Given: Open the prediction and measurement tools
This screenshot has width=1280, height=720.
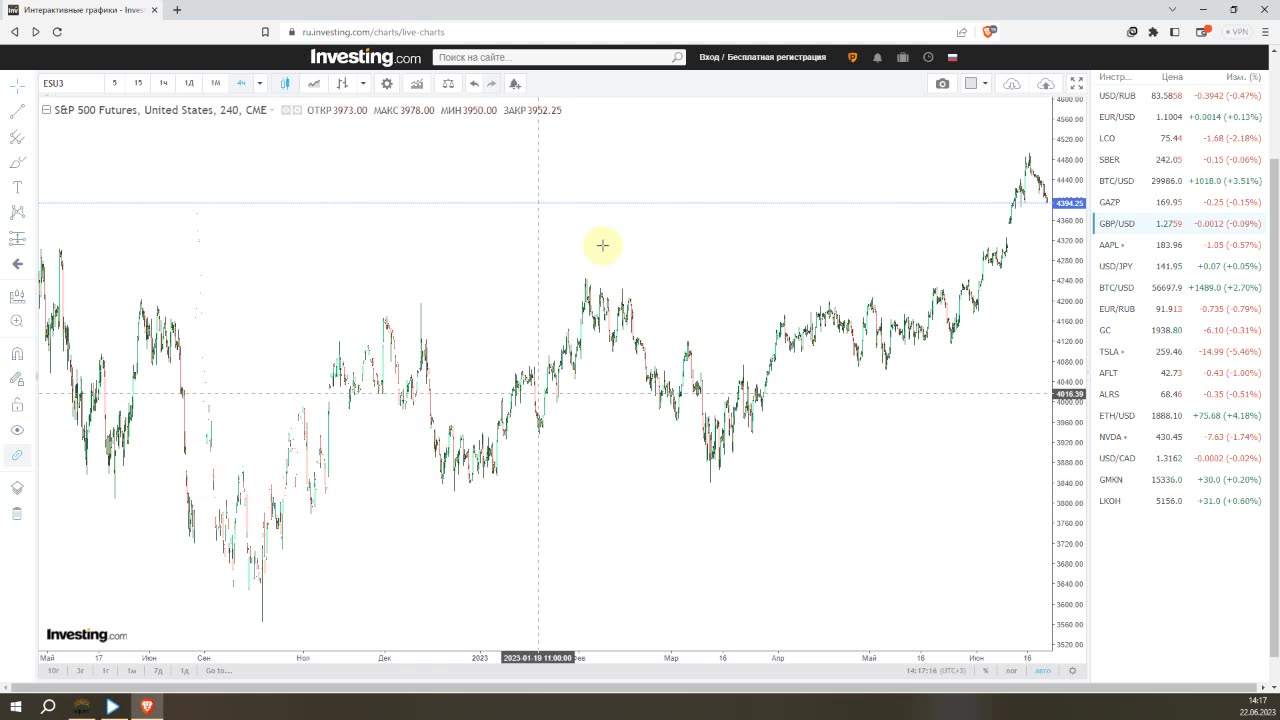Looking at the screenshot, I should point(17,238).
